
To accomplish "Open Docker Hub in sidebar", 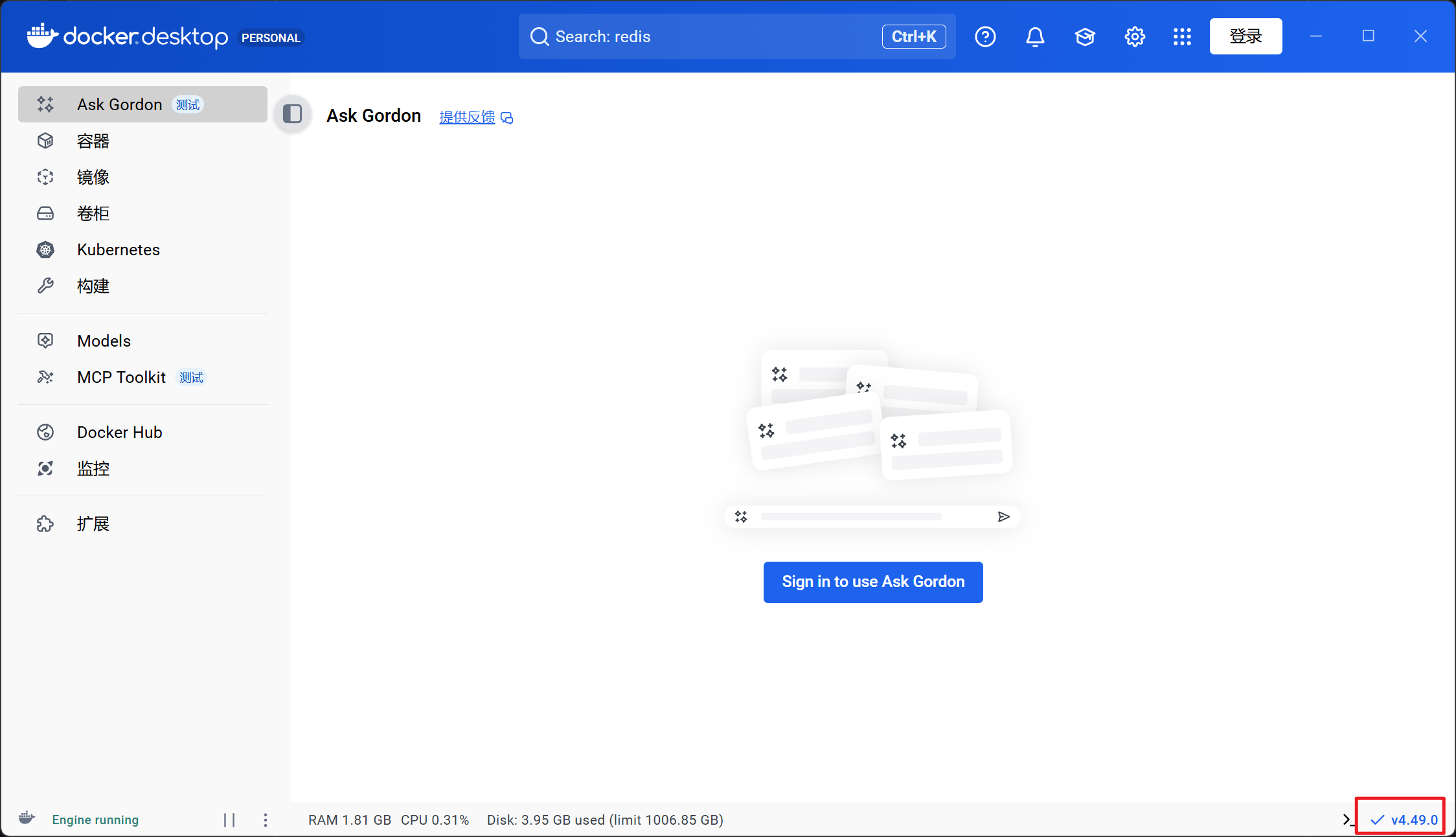I will click(x=119, y=433).
